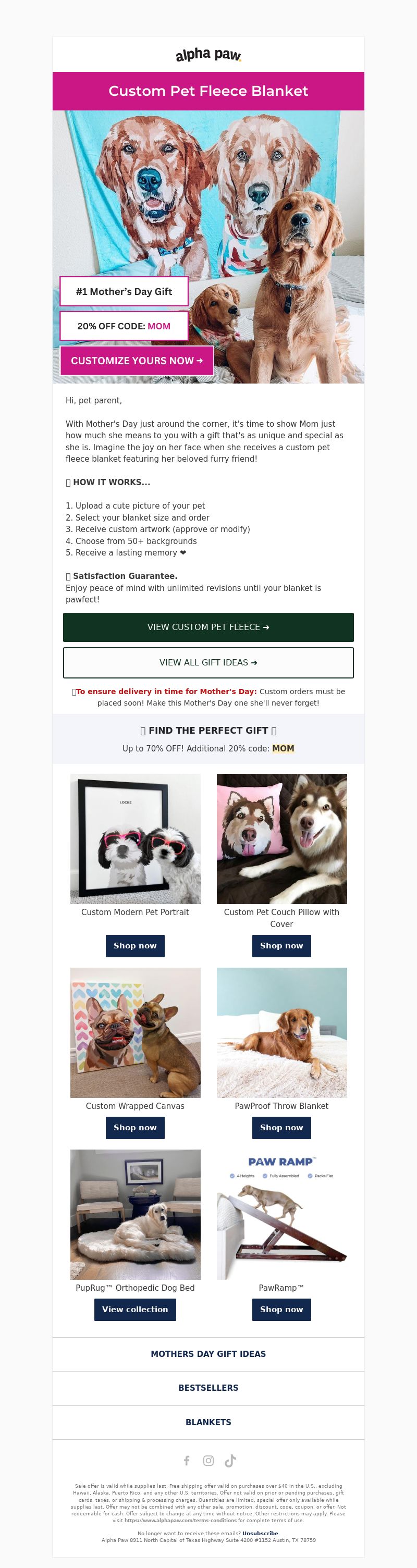The image size is (417, 1568).
Task: Open the TikTok social icon
Action: click(x=230, y=1460)
